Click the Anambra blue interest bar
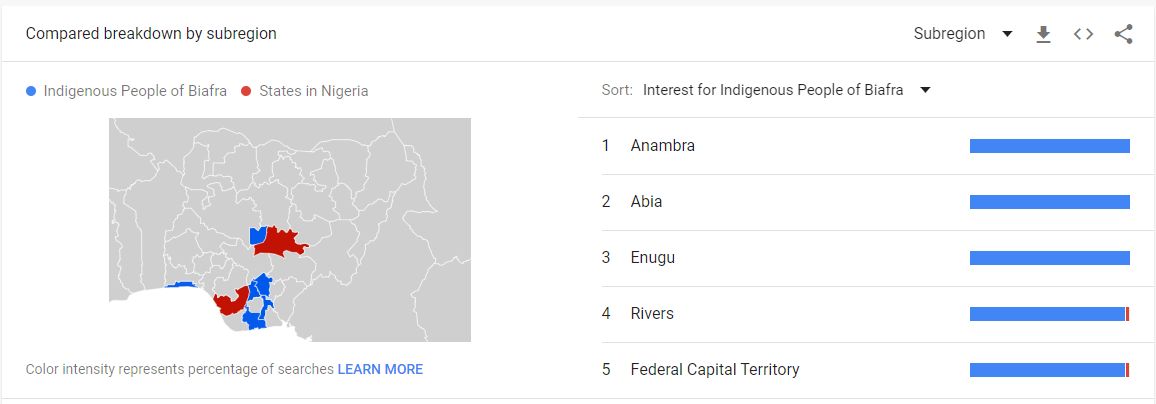 (1050, 146)
